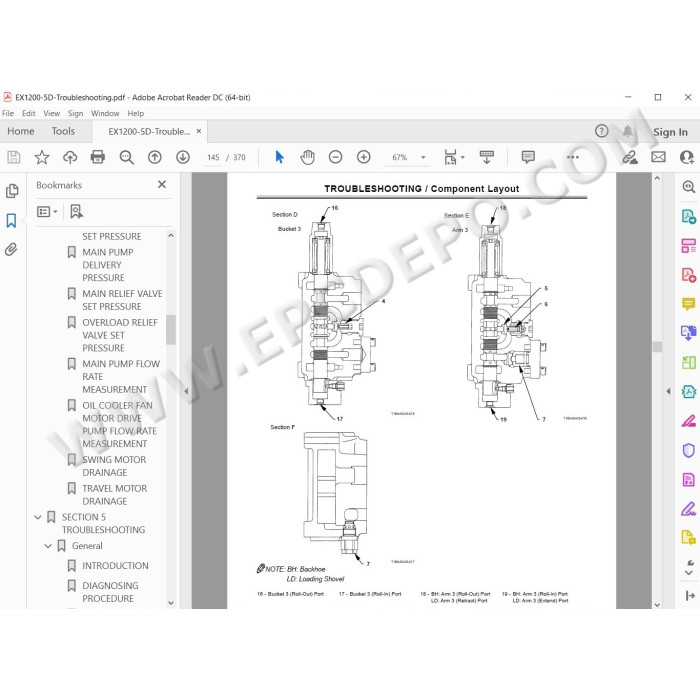Zoom in with plus button
Screen dimensions: 700x700
(x=363, y=157)
